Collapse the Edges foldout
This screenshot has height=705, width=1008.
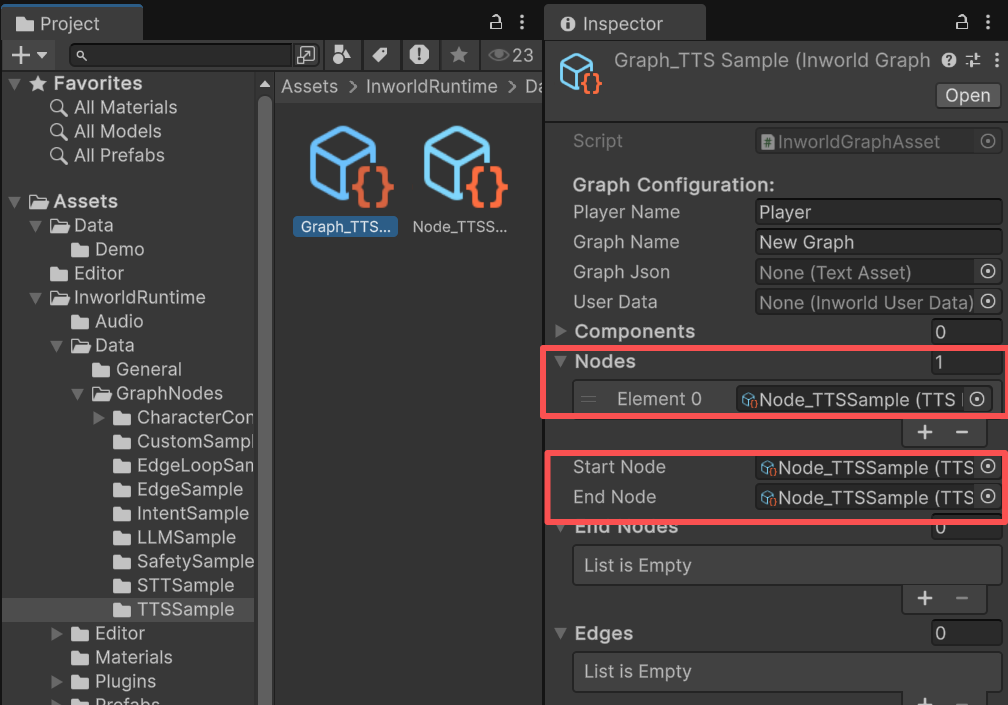[561, 633]
